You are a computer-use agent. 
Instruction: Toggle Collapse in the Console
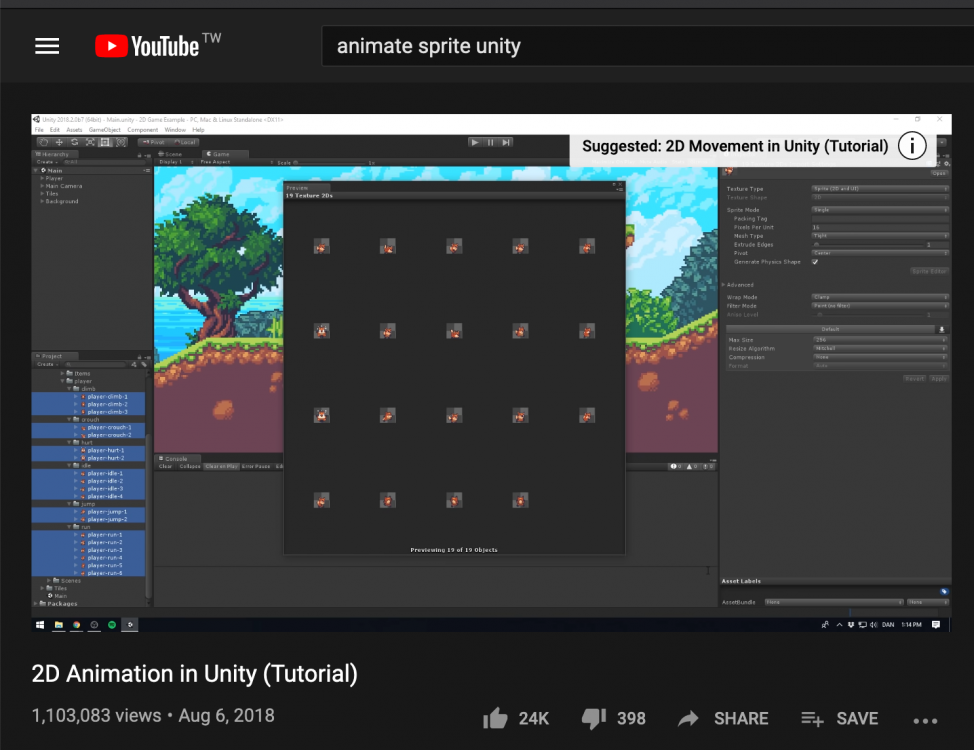pos(189,467)
